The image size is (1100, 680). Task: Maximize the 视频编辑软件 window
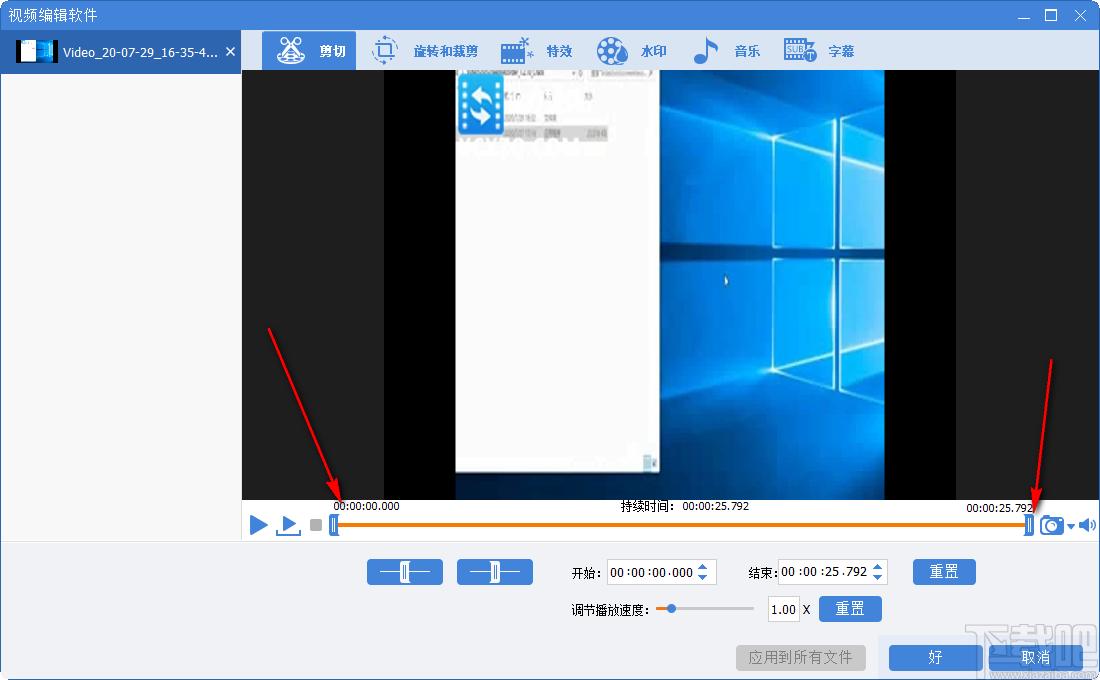(x=1050, y=15)
